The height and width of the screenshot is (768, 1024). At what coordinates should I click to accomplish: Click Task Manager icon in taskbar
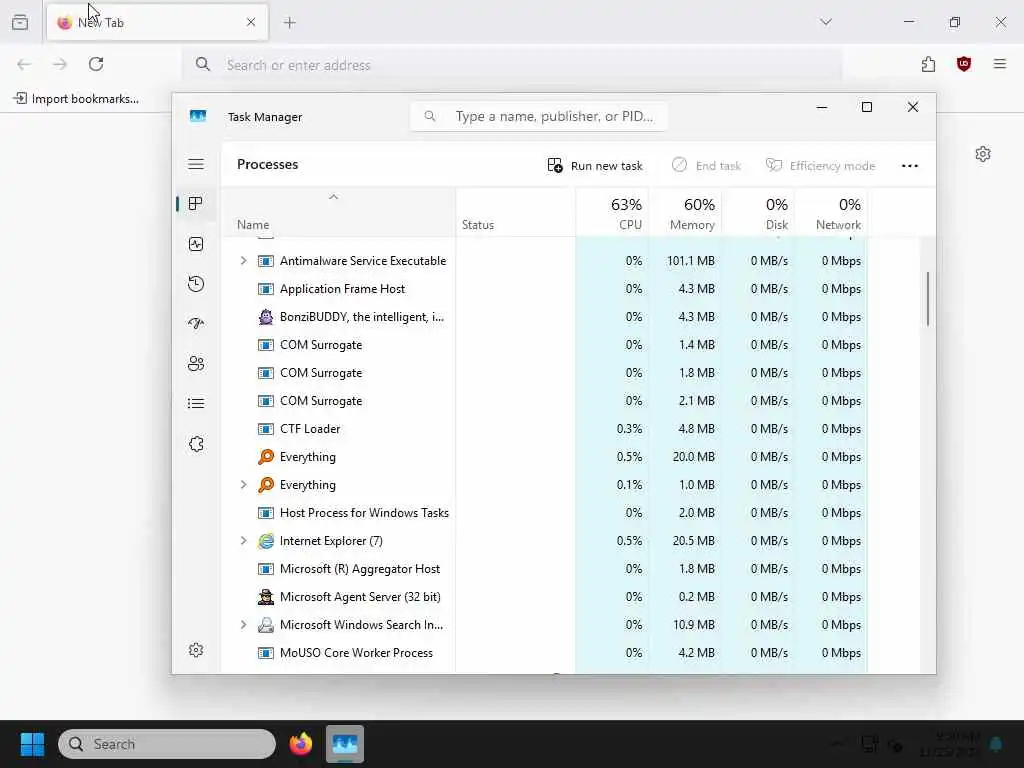click(x=345, y=744)
